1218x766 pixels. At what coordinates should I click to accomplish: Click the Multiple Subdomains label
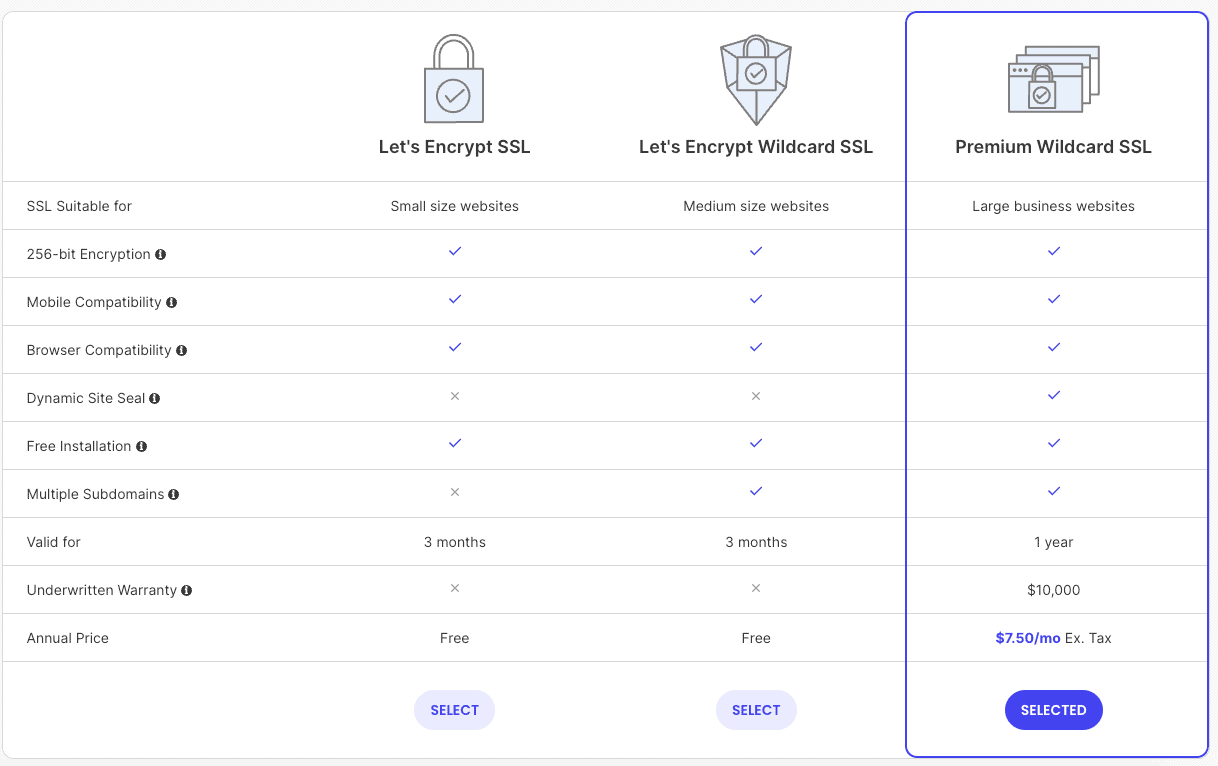(95, 494)
